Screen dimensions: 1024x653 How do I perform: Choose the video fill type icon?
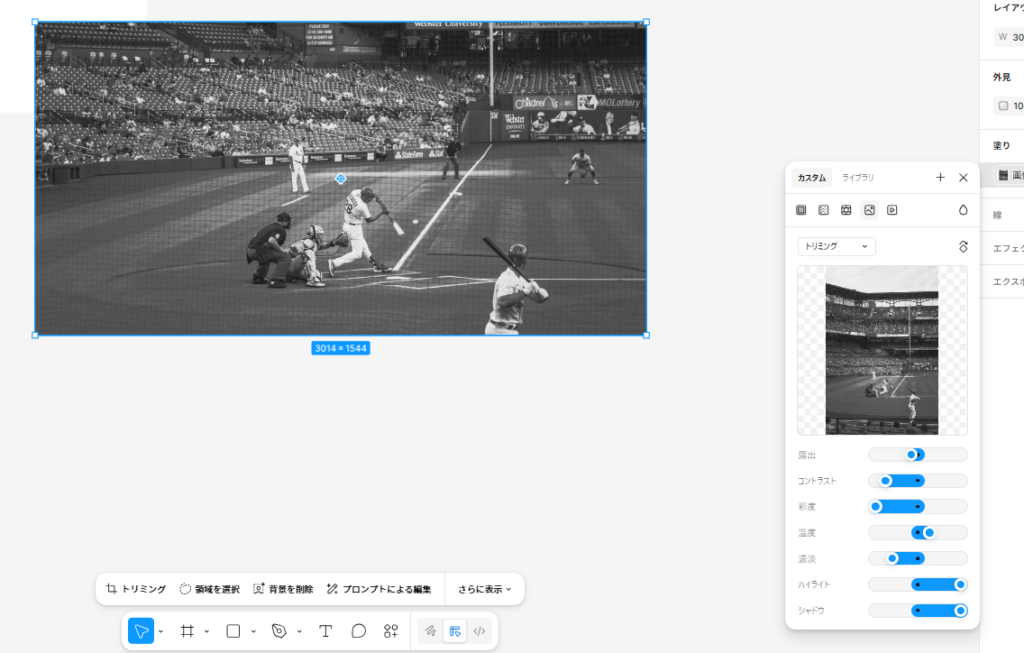(x=892, y=210)
